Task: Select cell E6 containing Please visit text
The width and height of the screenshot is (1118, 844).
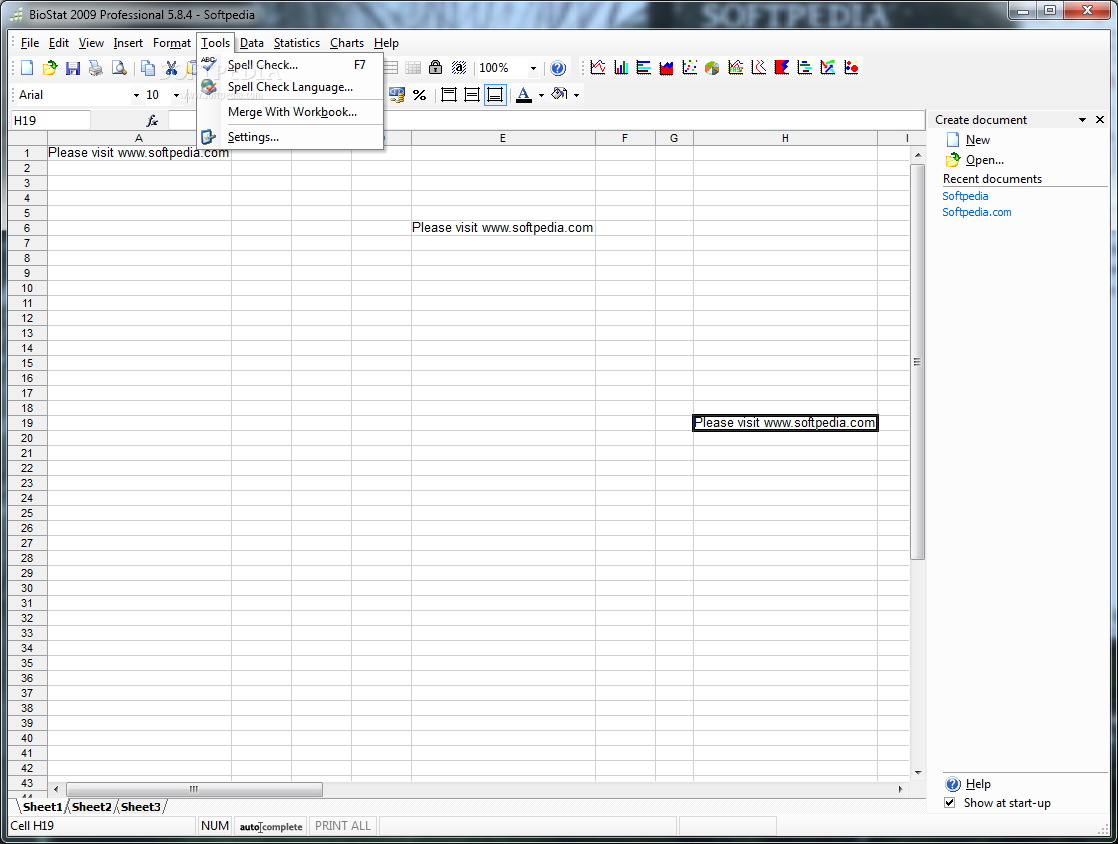Action: (503, 227)
